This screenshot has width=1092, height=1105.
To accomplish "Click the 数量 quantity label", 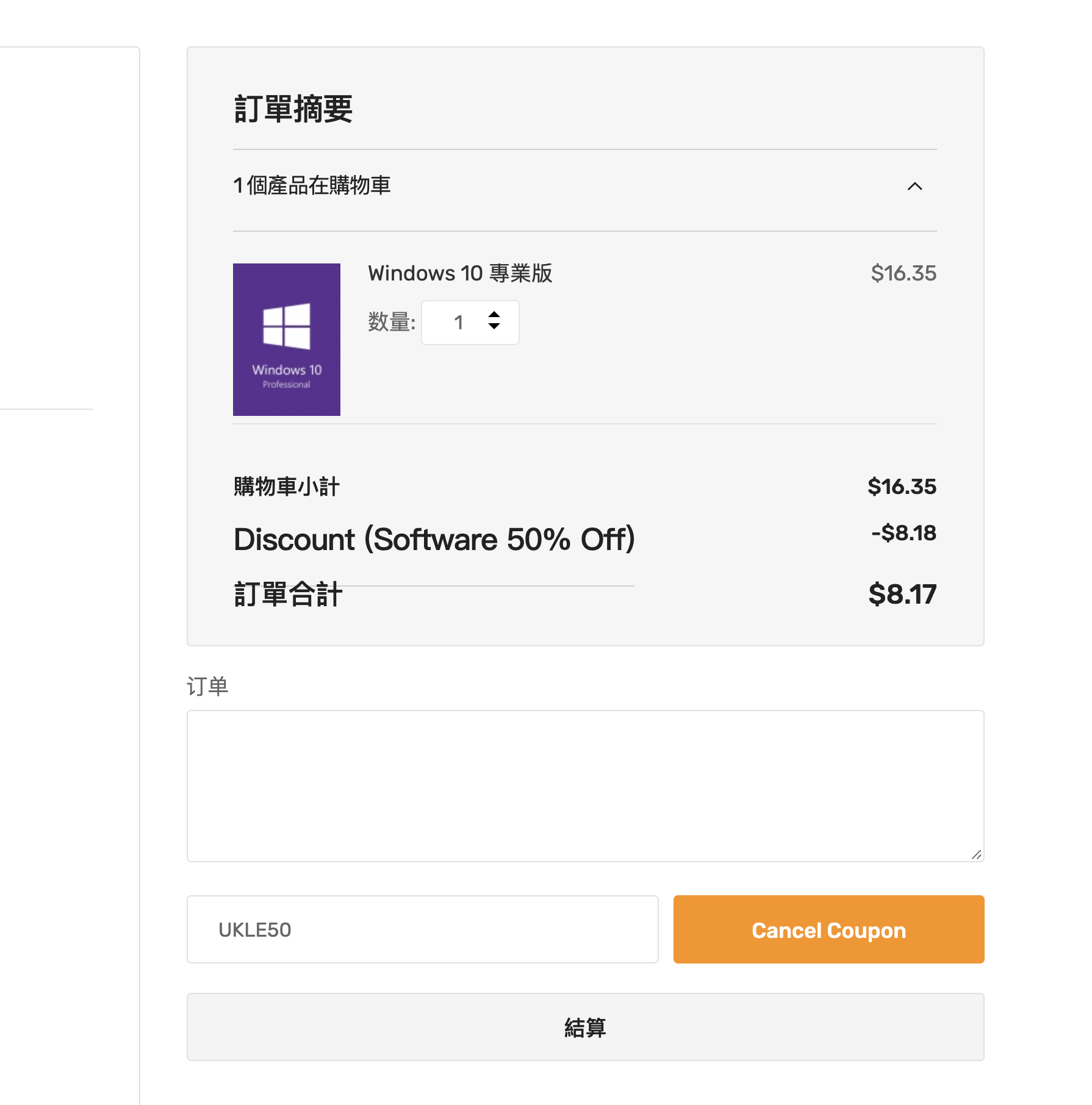I will click(391, 322).
